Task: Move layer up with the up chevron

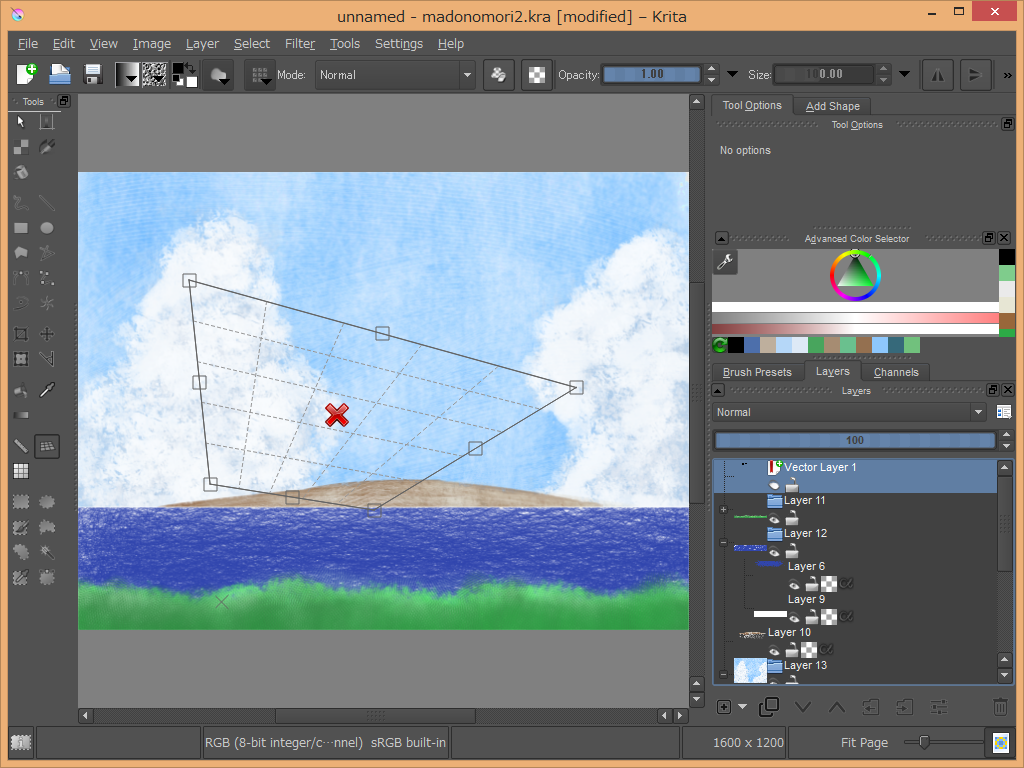Action: coord(837,707)
